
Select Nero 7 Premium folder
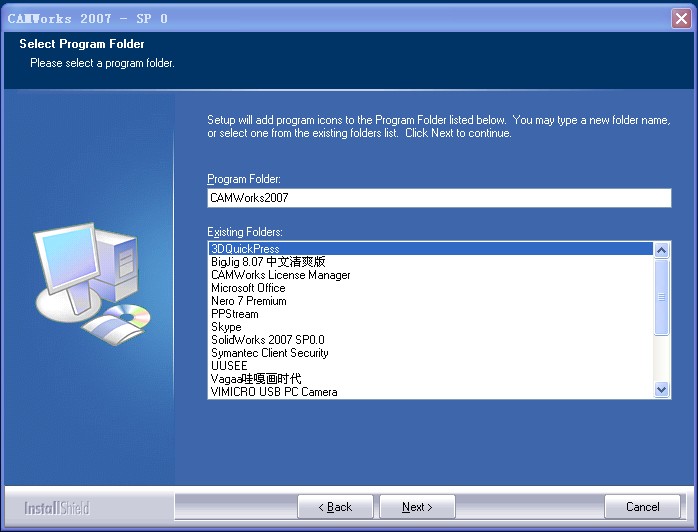(430, 301)
